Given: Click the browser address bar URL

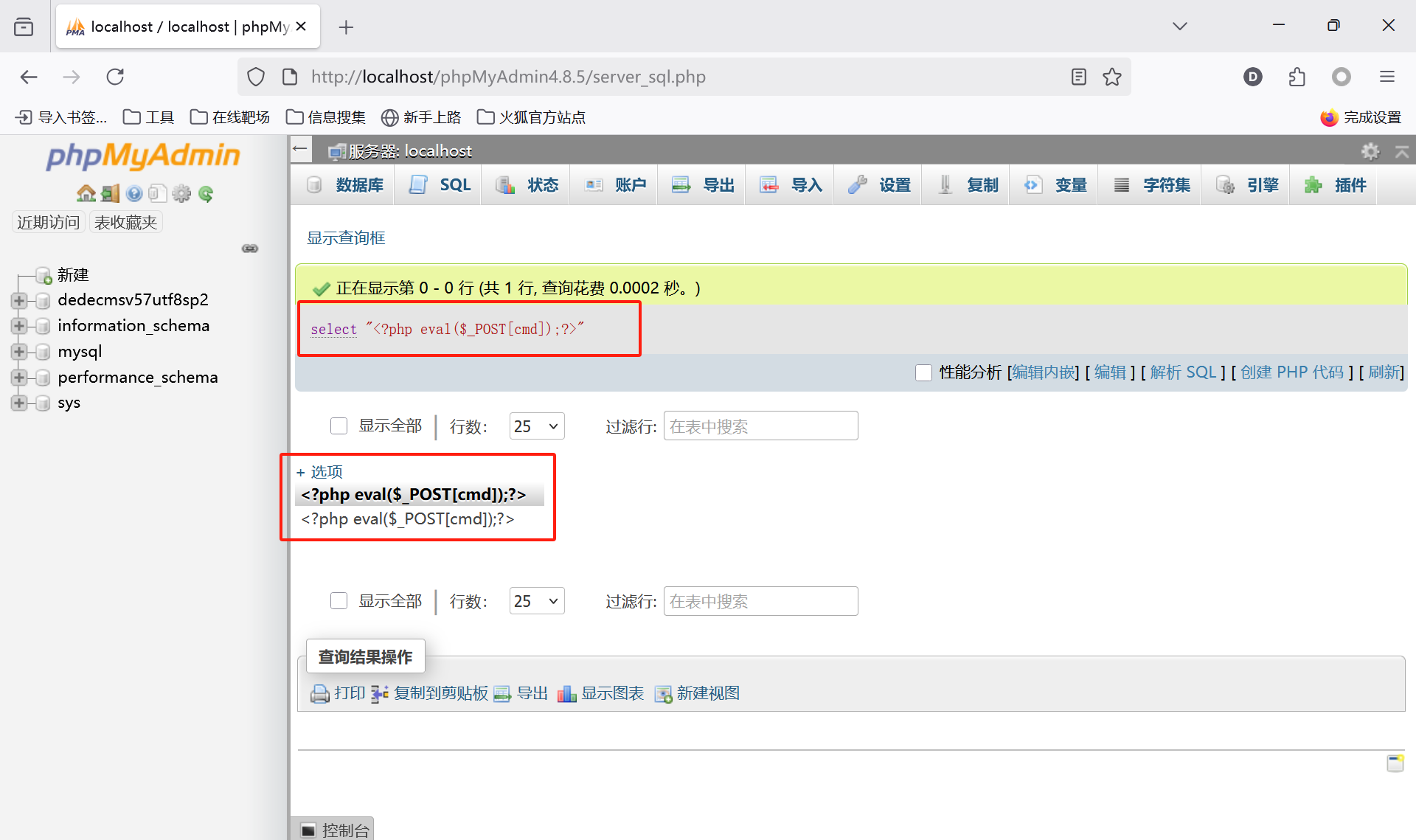Looking at the screenshot, I should pyautogui.click(x=508, y=77).
